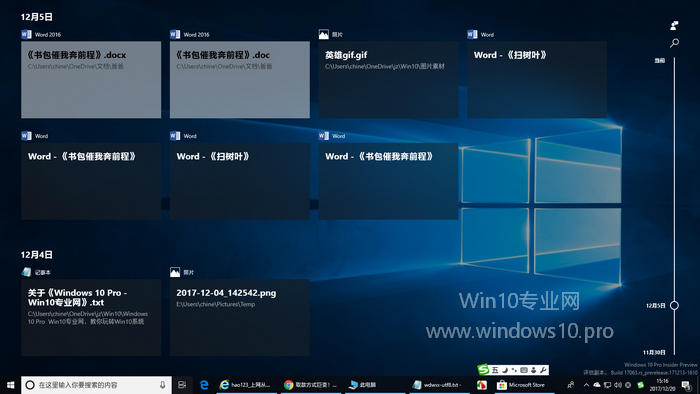Toggle the moon icon on IME bar

[505, 370]
